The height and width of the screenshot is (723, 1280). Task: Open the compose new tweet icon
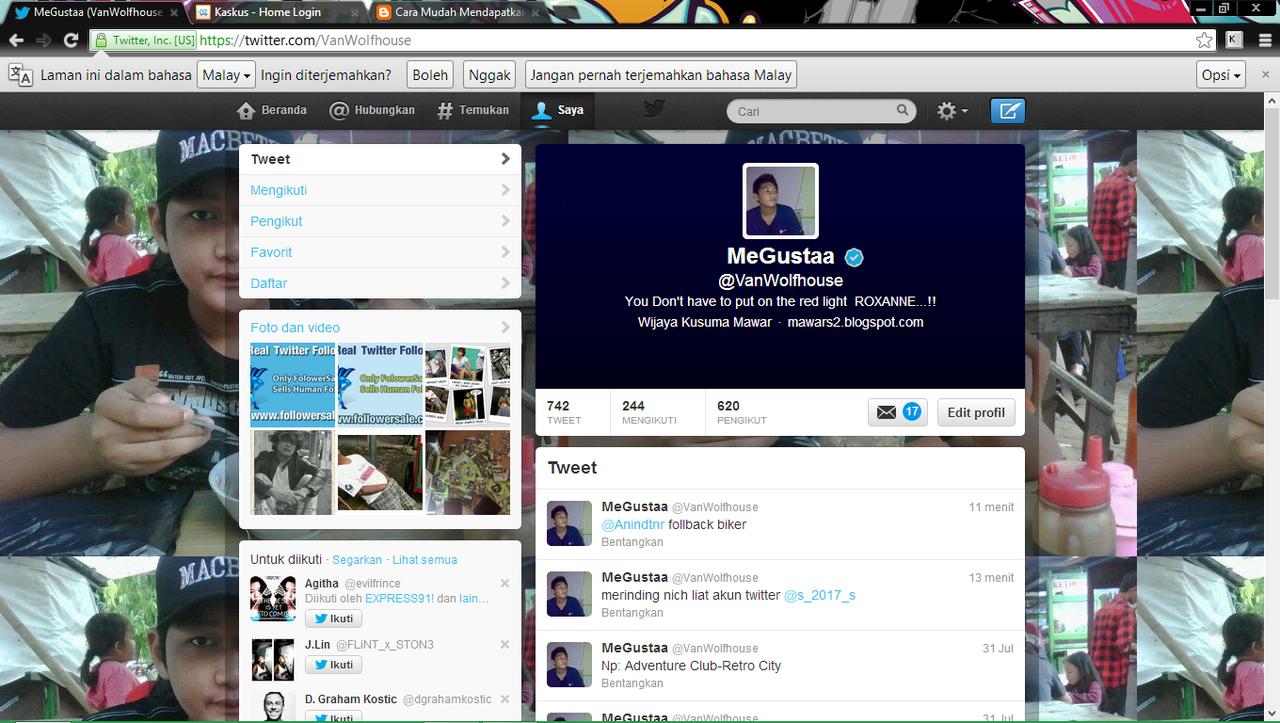click(1008, 111)
